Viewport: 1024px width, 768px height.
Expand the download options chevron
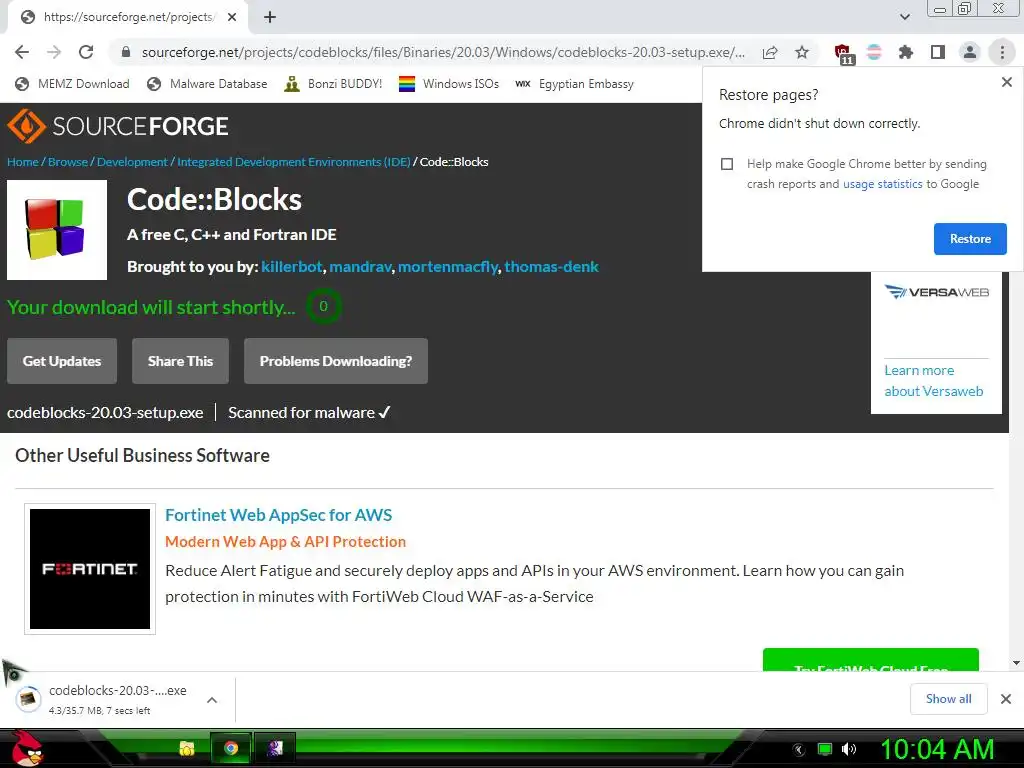click(212, 700)
